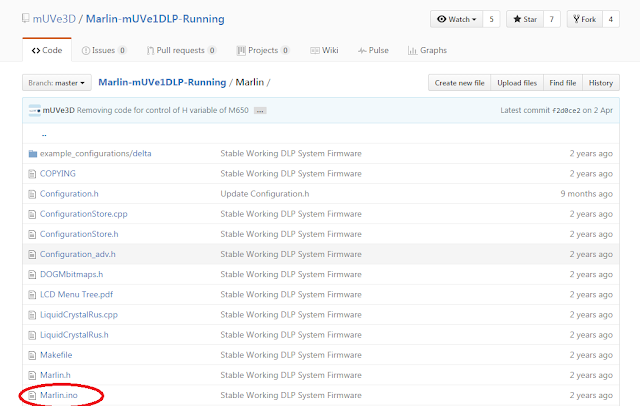
Task: Click the file icon beside COPYING
Action: click(32, 174)
